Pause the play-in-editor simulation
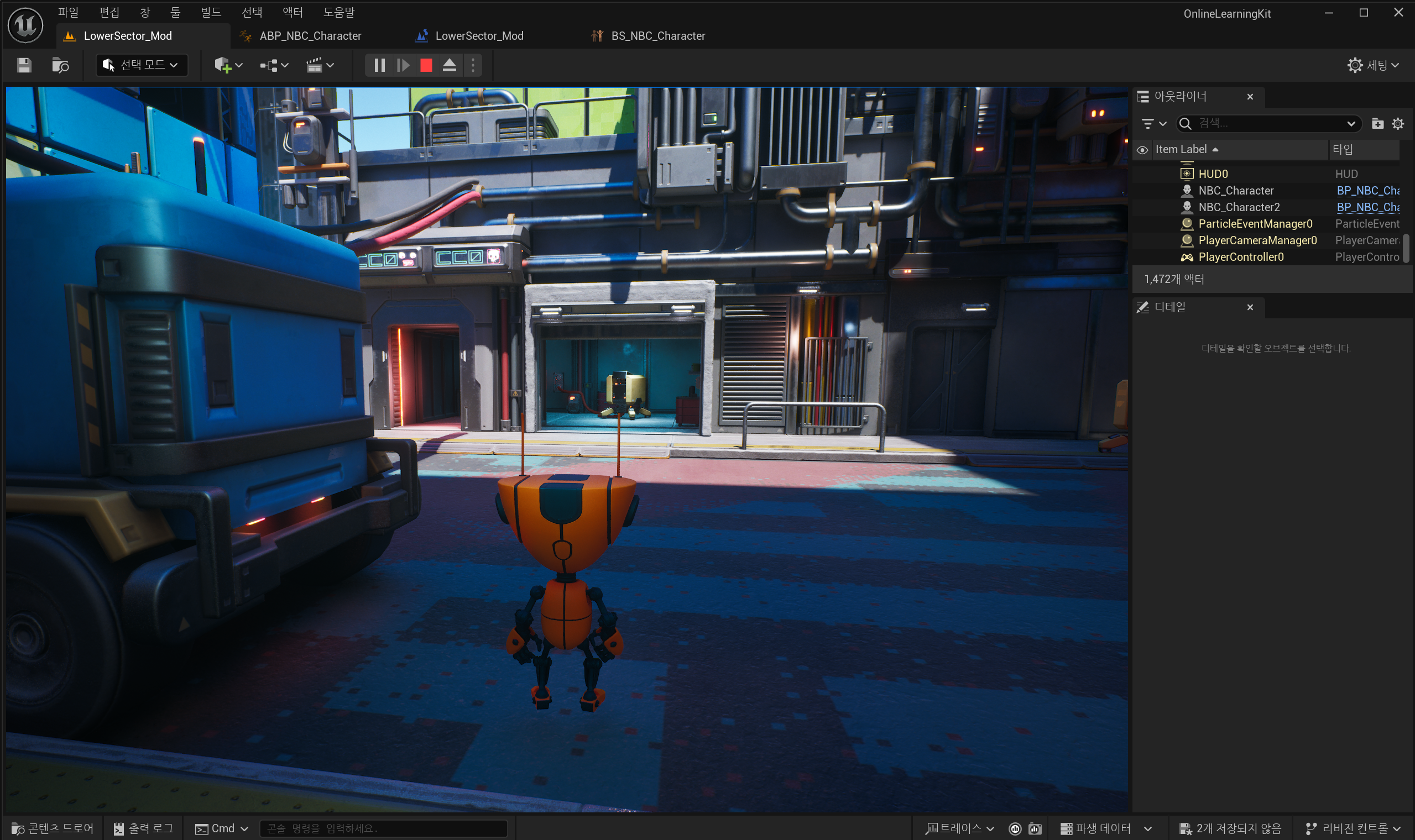1415x840 pixels. [x=379, y=65]
